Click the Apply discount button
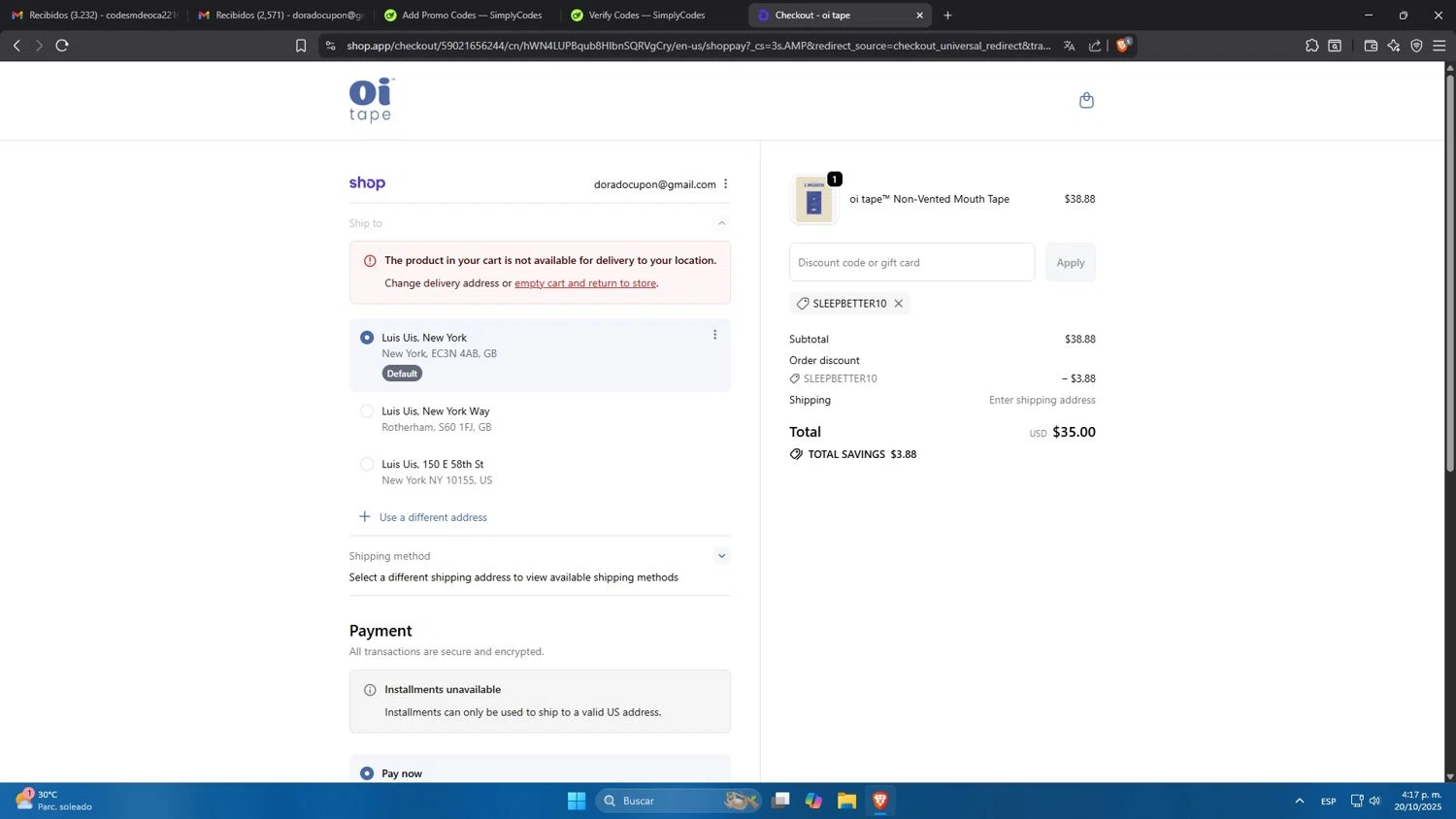This screenshot has width=1456, height=819. pos(1071,263)
